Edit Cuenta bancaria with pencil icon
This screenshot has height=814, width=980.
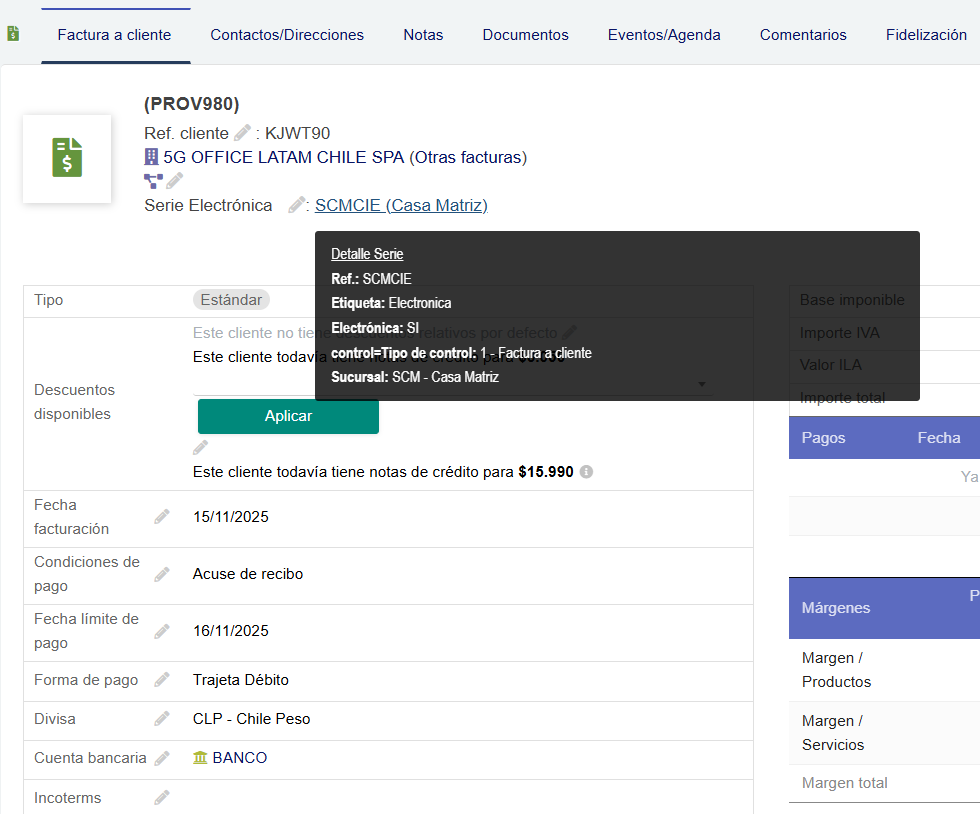click(x=162, y=758)
